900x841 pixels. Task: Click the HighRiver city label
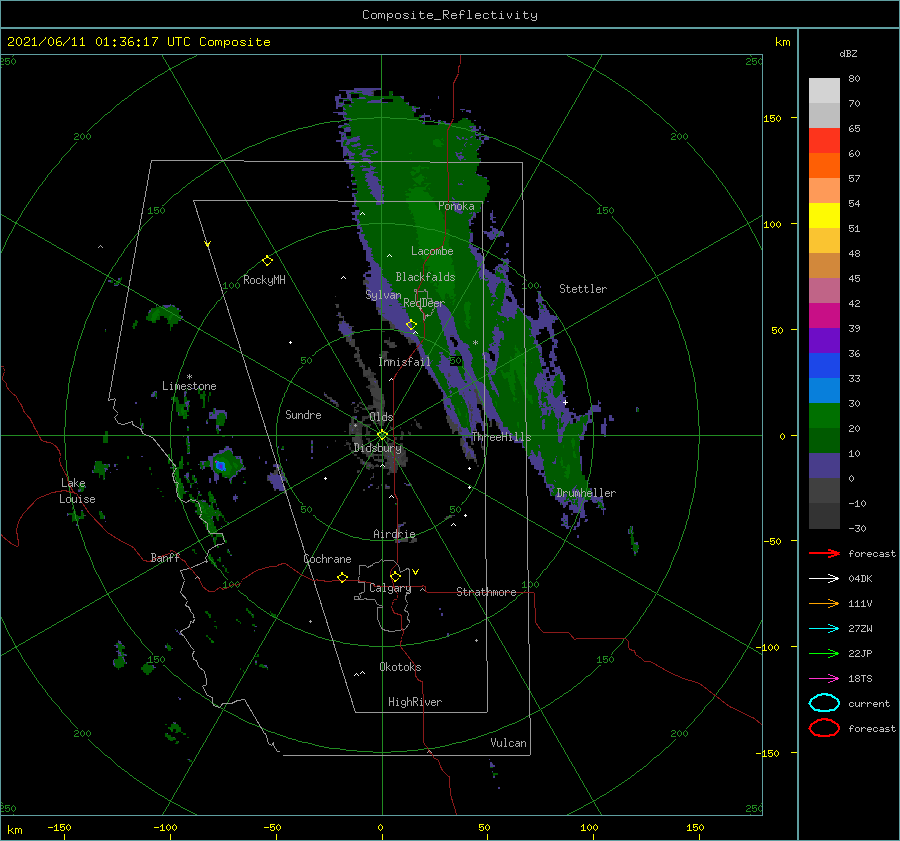[415, 702]
